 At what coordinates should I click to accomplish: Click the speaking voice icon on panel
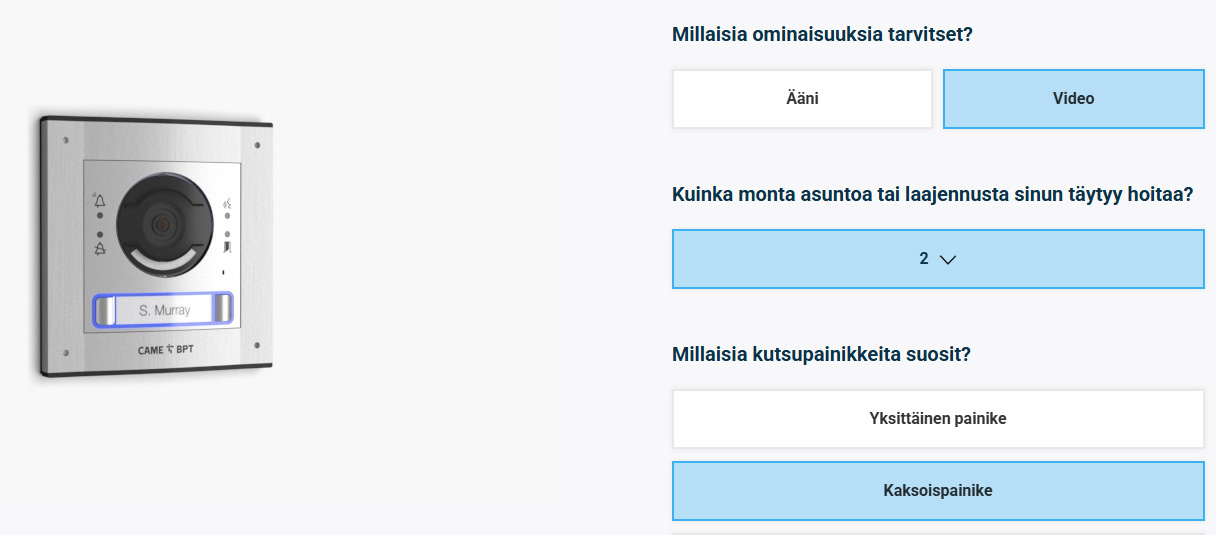[x=228, y=205]
